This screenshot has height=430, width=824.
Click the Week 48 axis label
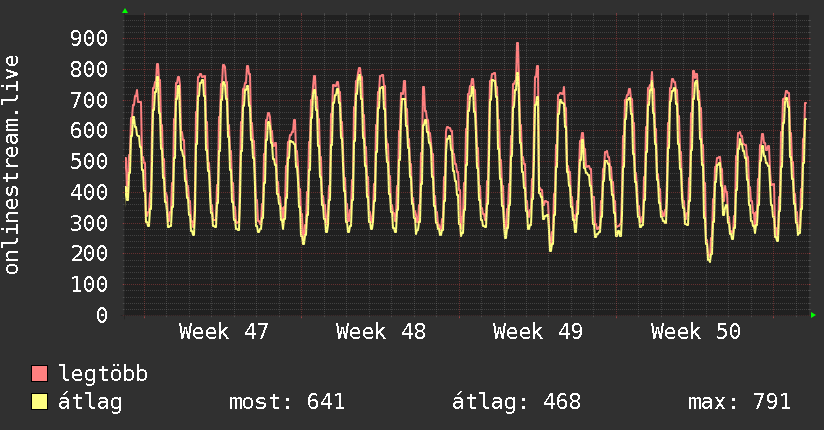coord(380,332)
